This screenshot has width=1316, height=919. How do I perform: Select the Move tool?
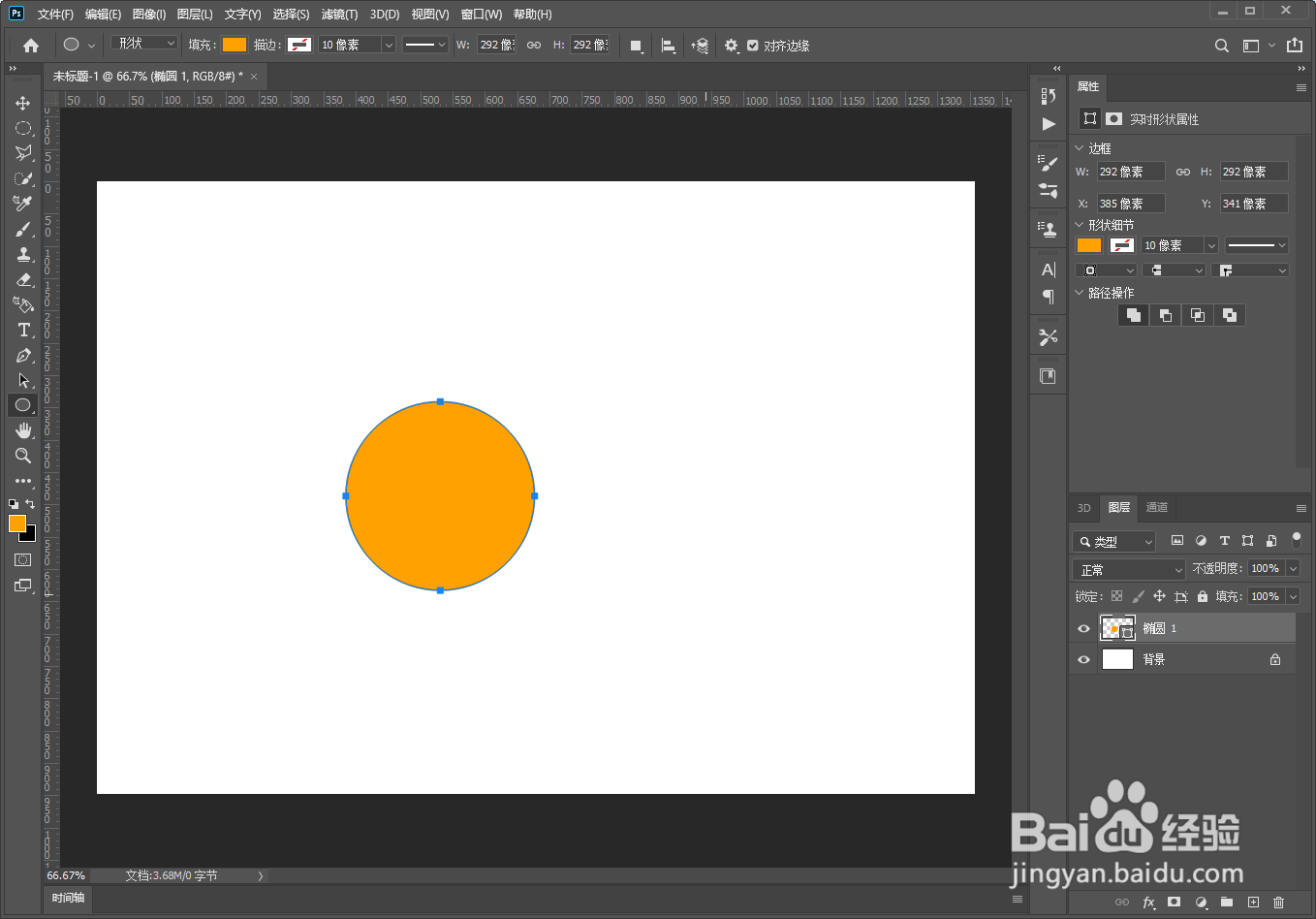(23, 103)
